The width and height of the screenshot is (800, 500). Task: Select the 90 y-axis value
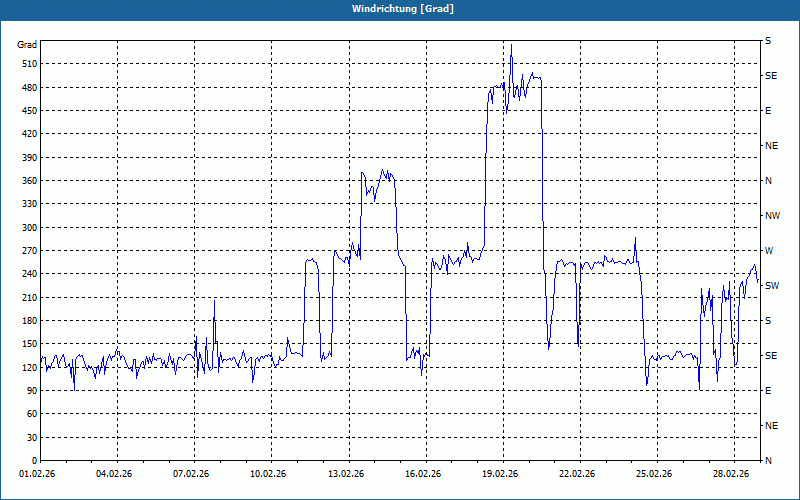pos(32,391)
